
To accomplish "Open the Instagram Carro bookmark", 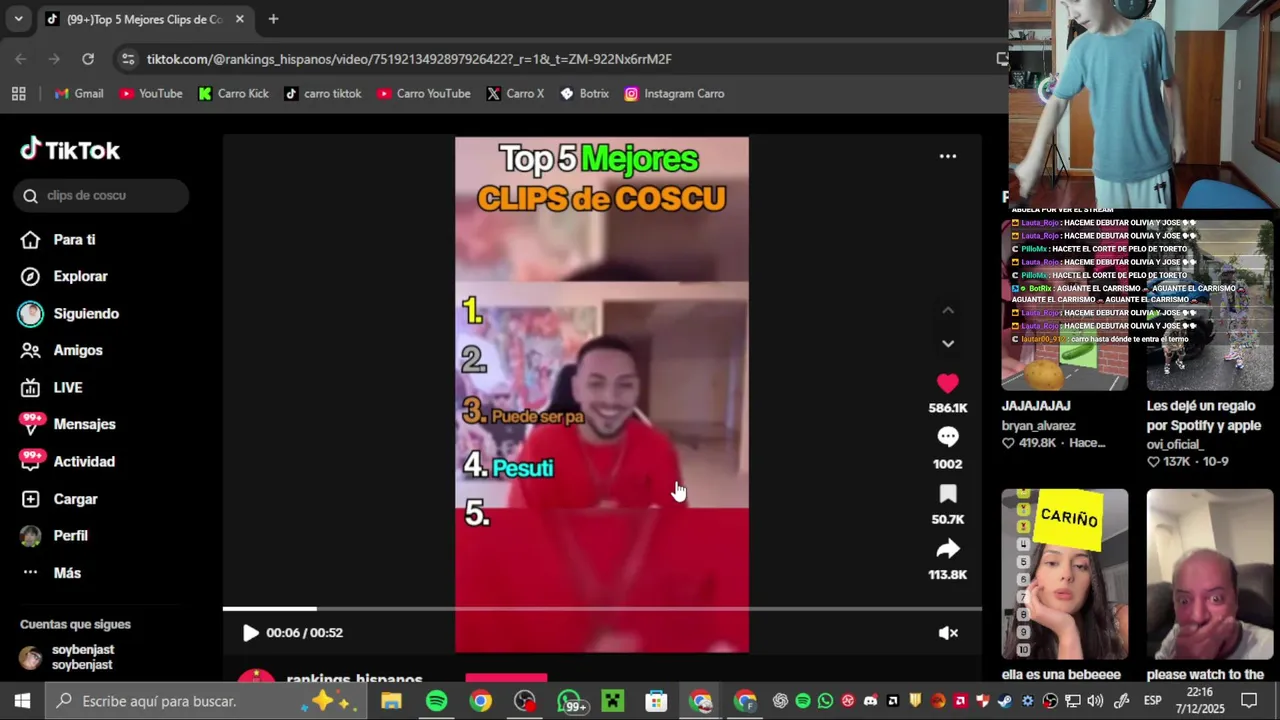I will tap(674, 93).
